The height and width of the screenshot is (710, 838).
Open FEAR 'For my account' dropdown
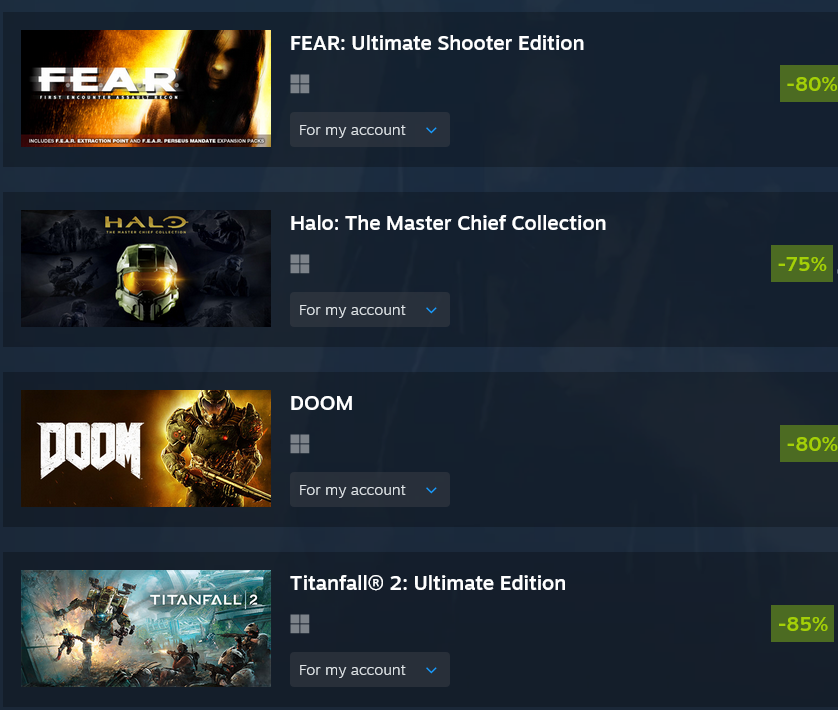point(370,130)
